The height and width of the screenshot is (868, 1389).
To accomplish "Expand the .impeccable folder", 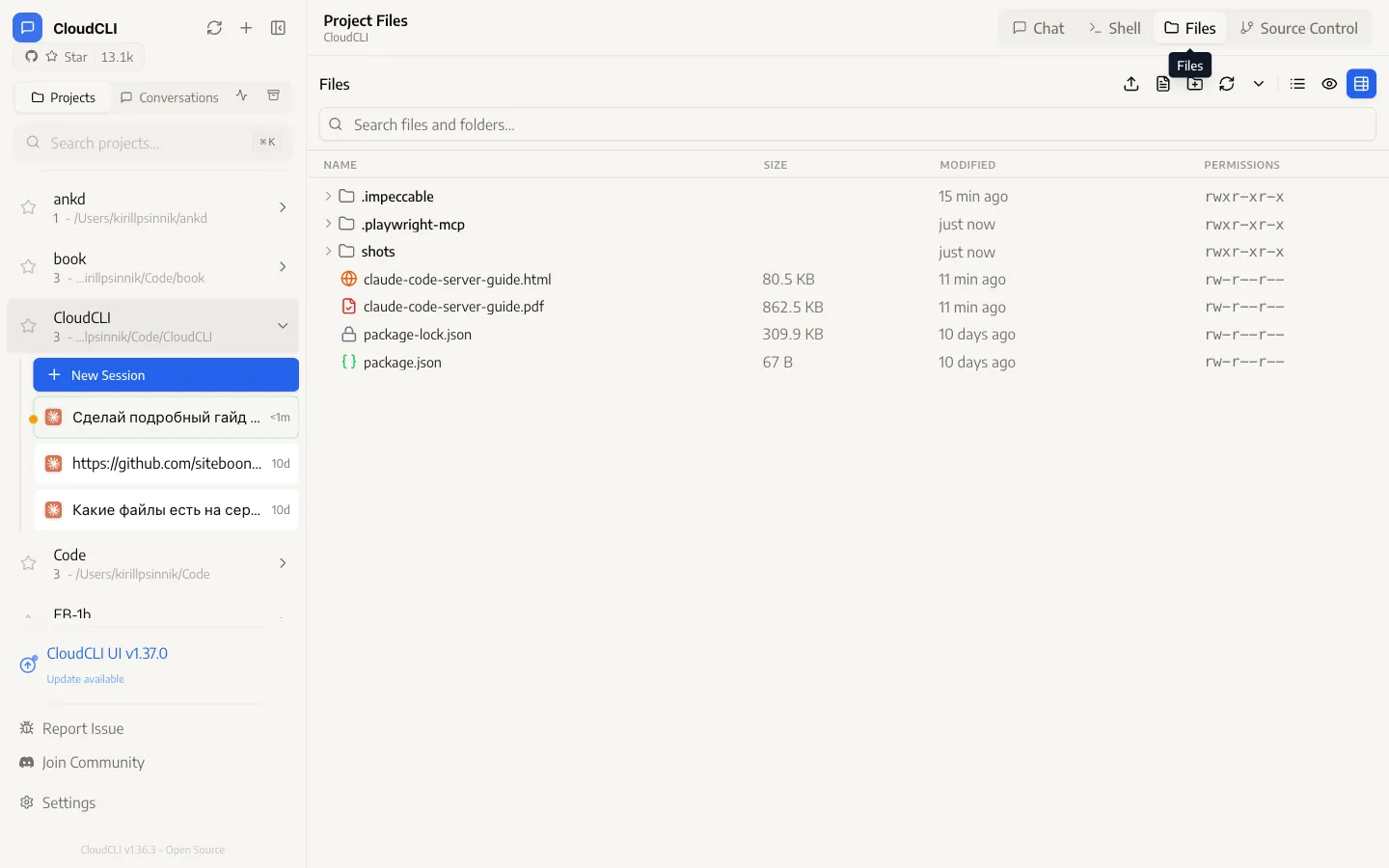I will [328, 196].
